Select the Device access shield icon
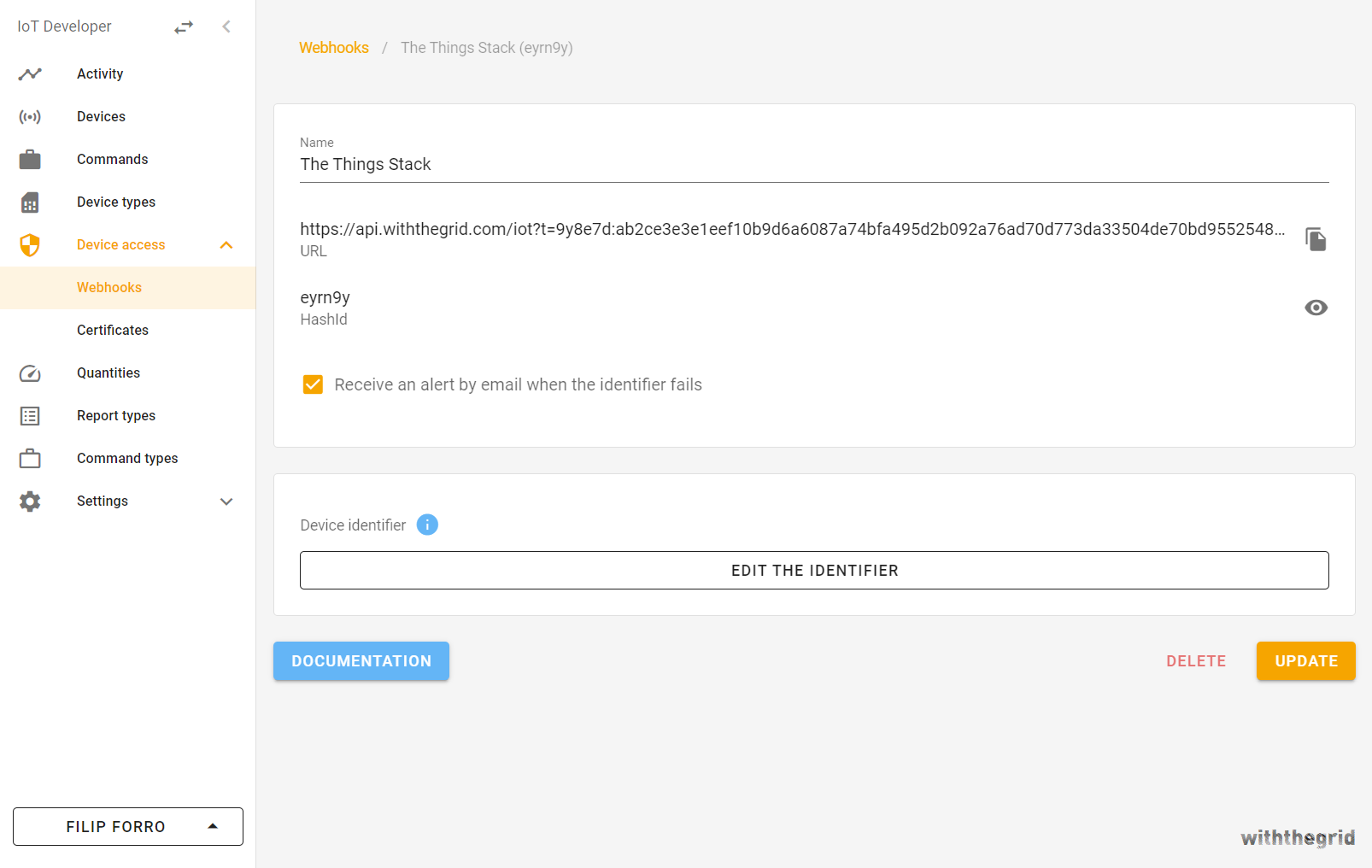This screenshot has width=1372, height=868. [x=30, y=244]
